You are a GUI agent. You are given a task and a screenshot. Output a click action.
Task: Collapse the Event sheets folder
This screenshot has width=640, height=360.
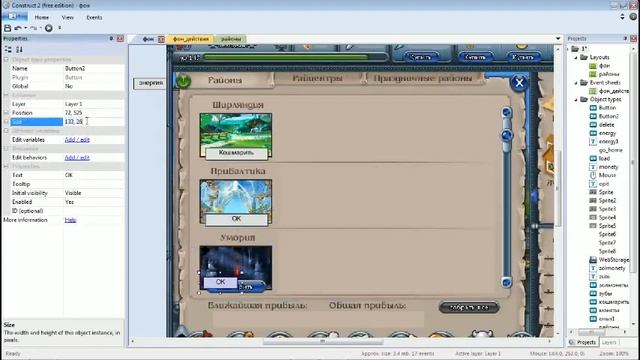pos(576,83)
